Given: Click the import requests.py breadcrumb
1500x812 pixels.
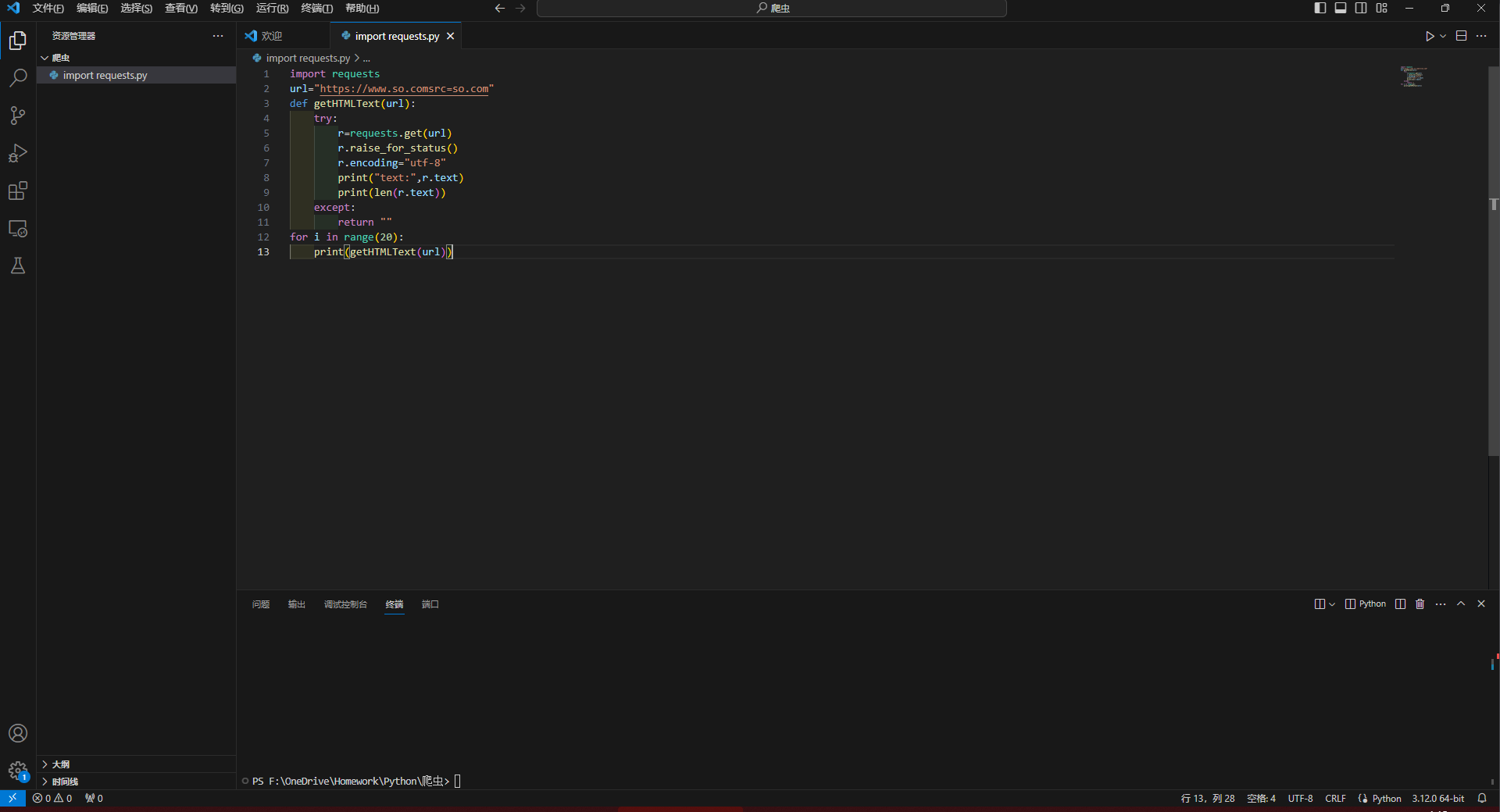Looking at the screenshot, I should (308, 59).
